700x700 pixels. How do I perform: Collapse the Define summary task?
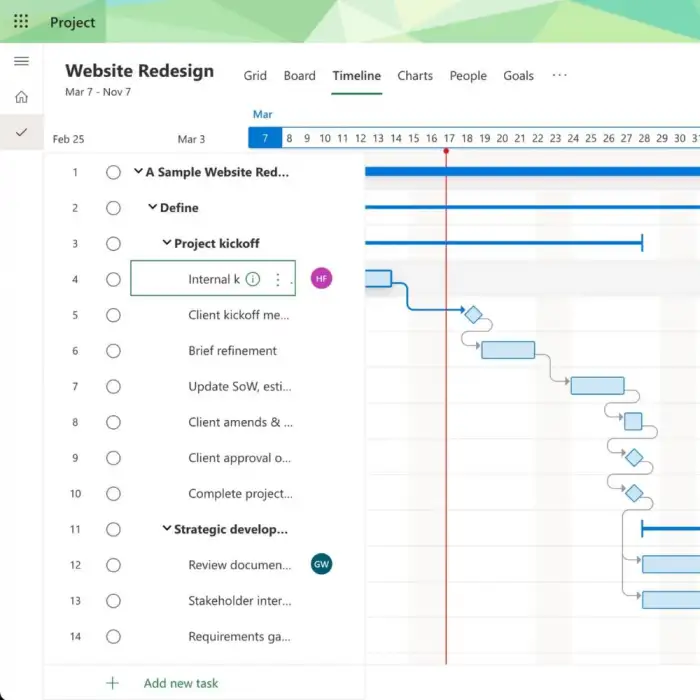pyautogui.click(x=153, y=208)
